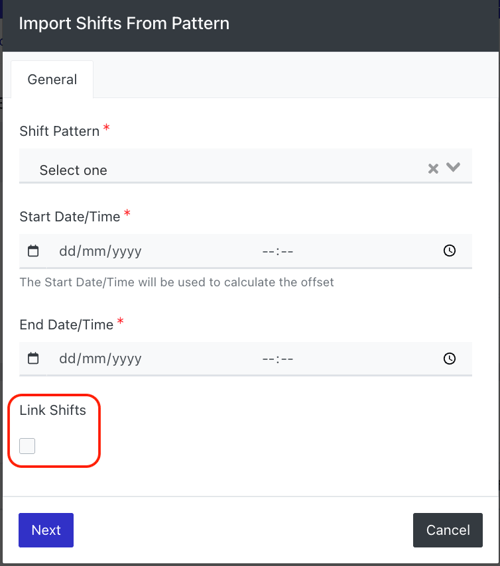Focus the End time --:-- field
The height and width of the screenshot is (566, 500).
click(278, 359)
